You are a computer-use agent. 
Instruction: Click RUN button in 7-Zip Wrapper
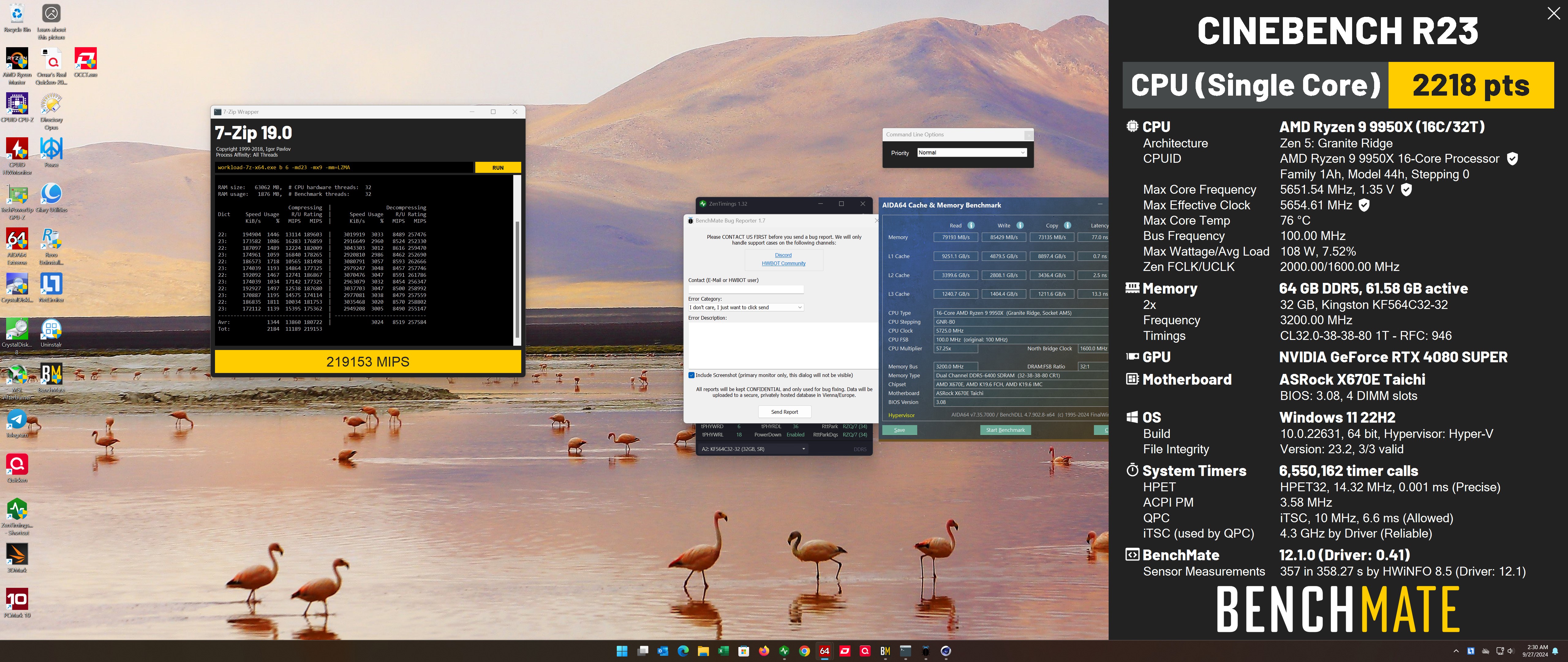tap(497, 167)
